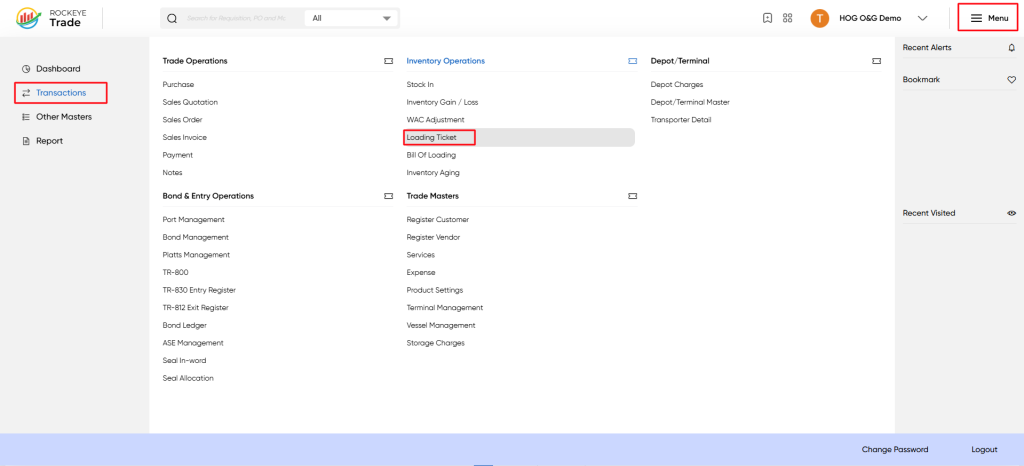Image resolution: width=1024 pixels, height=466 pixels.
Task: Open Port Management
Action: (x=193, y=220)
